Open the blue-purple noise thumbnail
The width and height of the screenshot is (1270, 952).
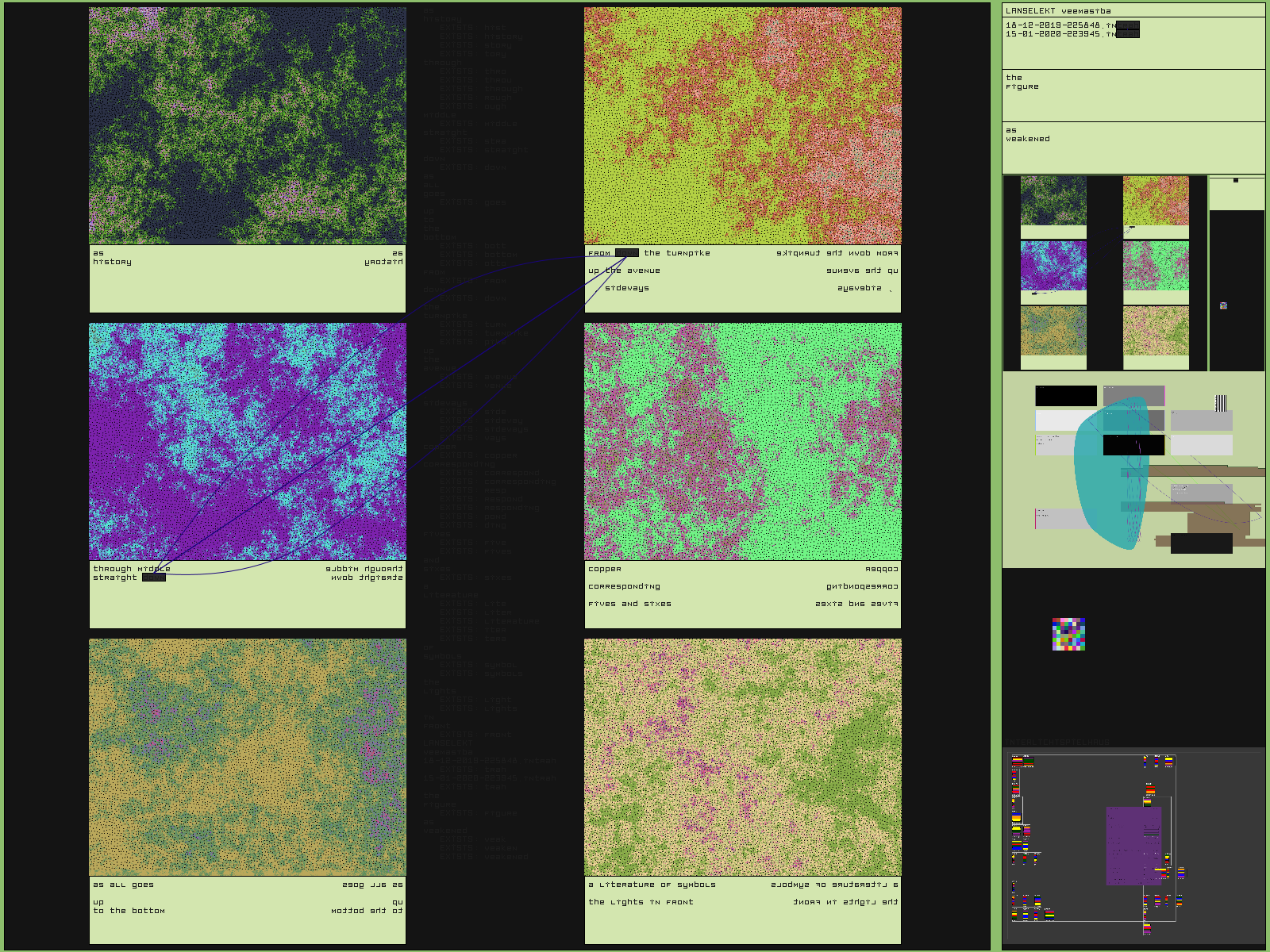(1053, 266)
